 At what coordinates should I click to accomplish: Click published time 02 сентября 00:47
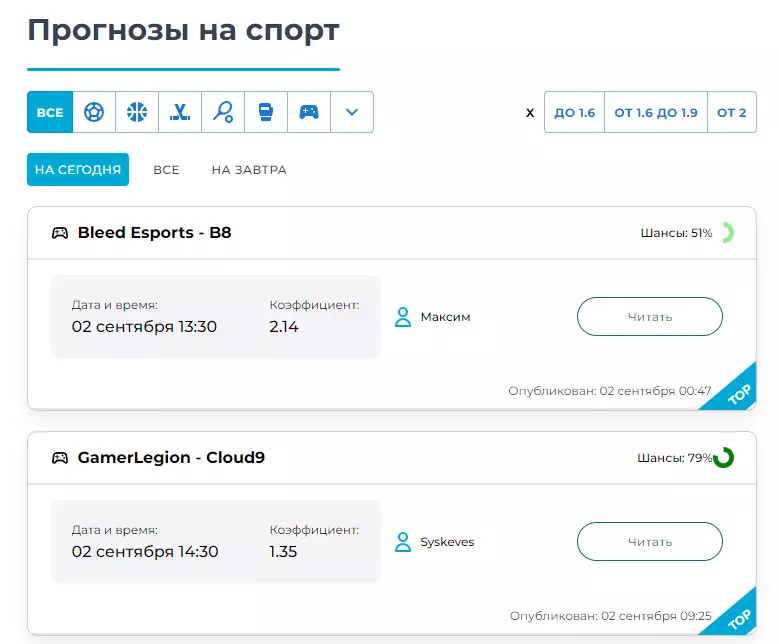[x=655, y=391]
